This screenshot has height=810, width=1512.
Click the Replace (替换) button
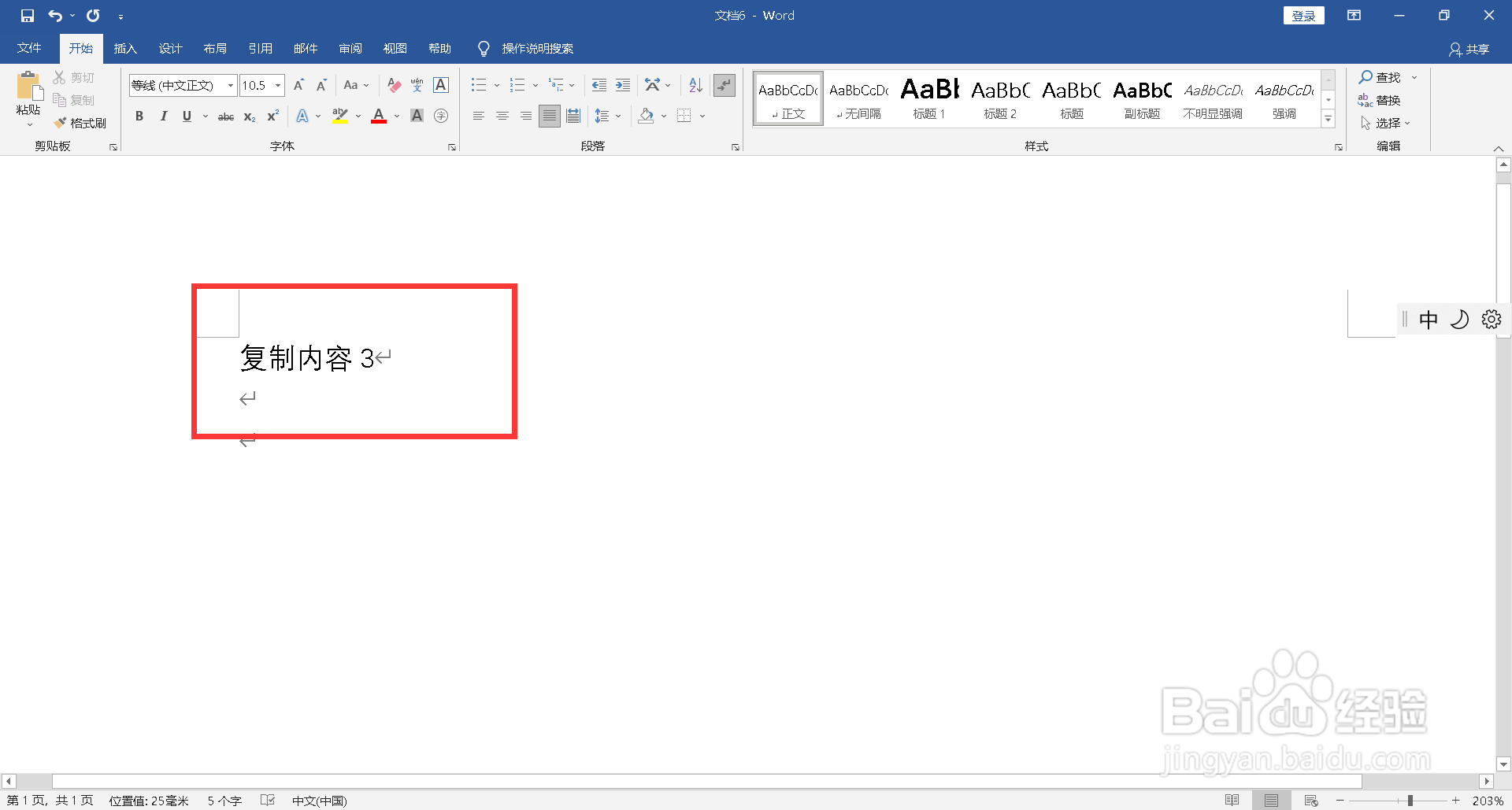(x=1379, y=100)
